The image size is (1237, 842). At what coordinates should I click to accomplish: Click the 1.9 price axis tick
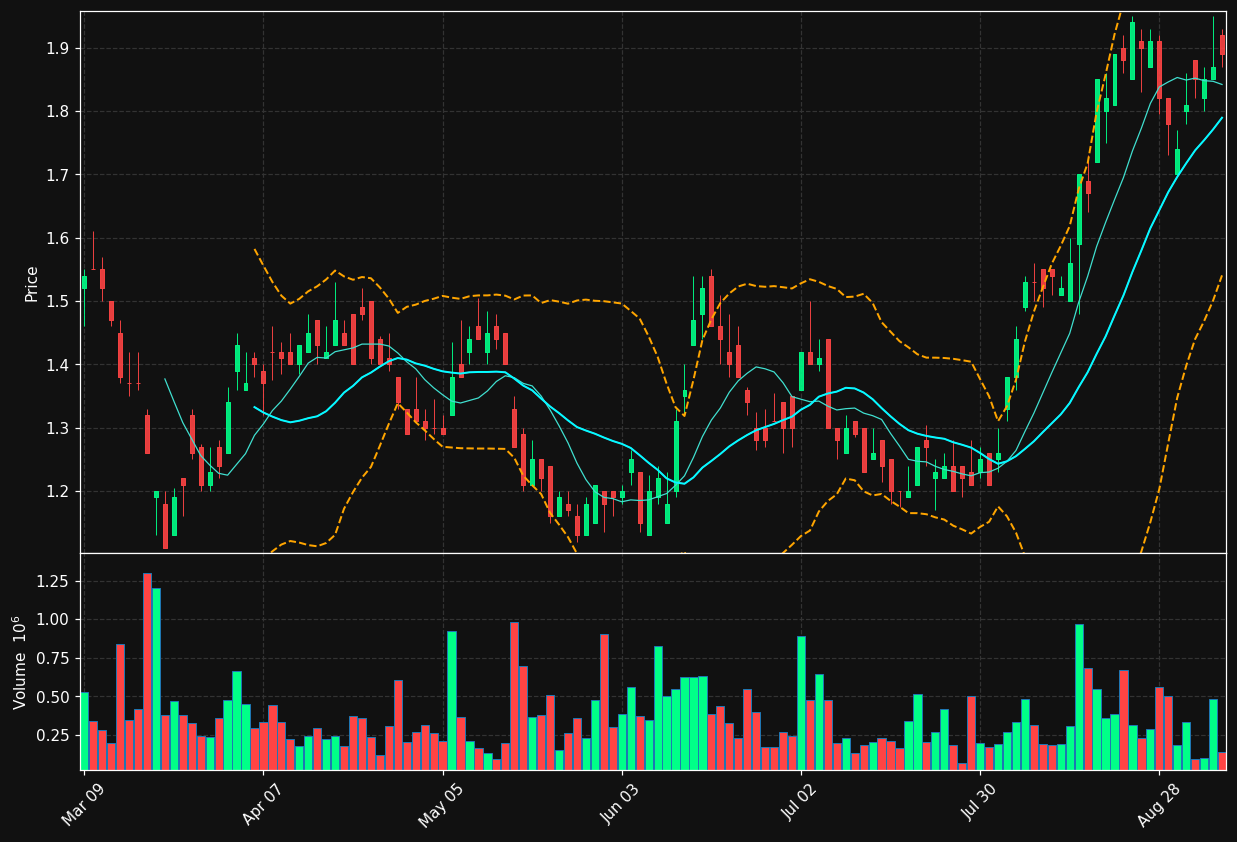pyautogui.click(x=59, y=48)
